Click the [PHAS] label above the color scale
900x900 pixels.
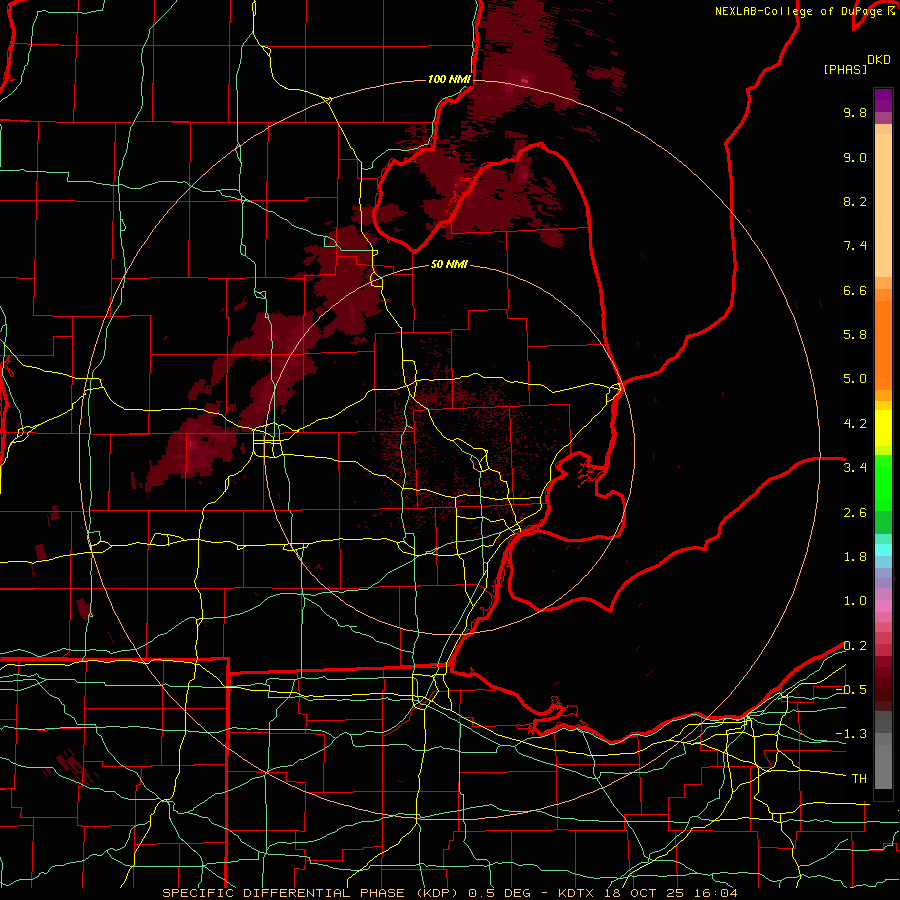[x=845, y=69]
